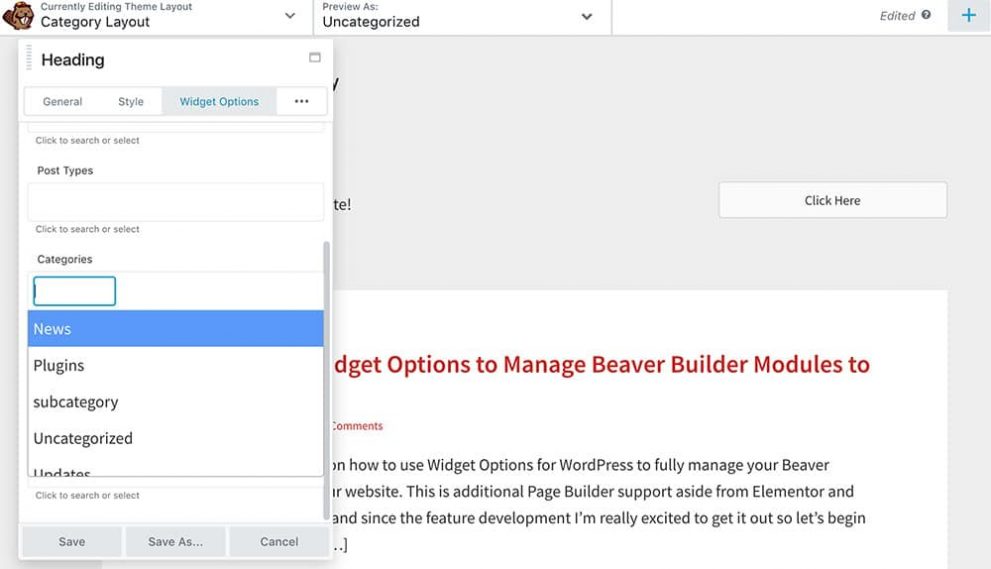
Task: Click the Click Here button
Action: (832, 200)
